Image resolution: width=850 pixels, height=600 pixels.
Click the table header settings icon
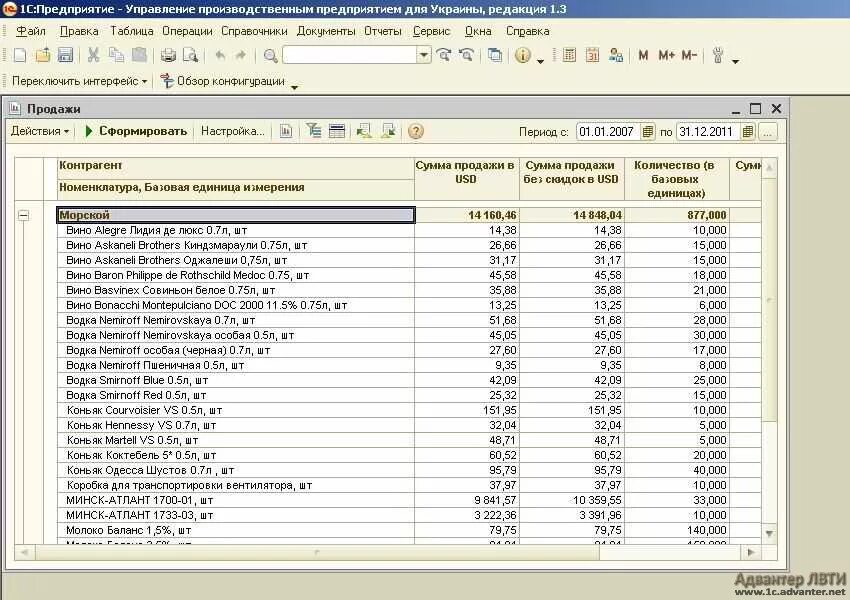[x=337, y=131]
